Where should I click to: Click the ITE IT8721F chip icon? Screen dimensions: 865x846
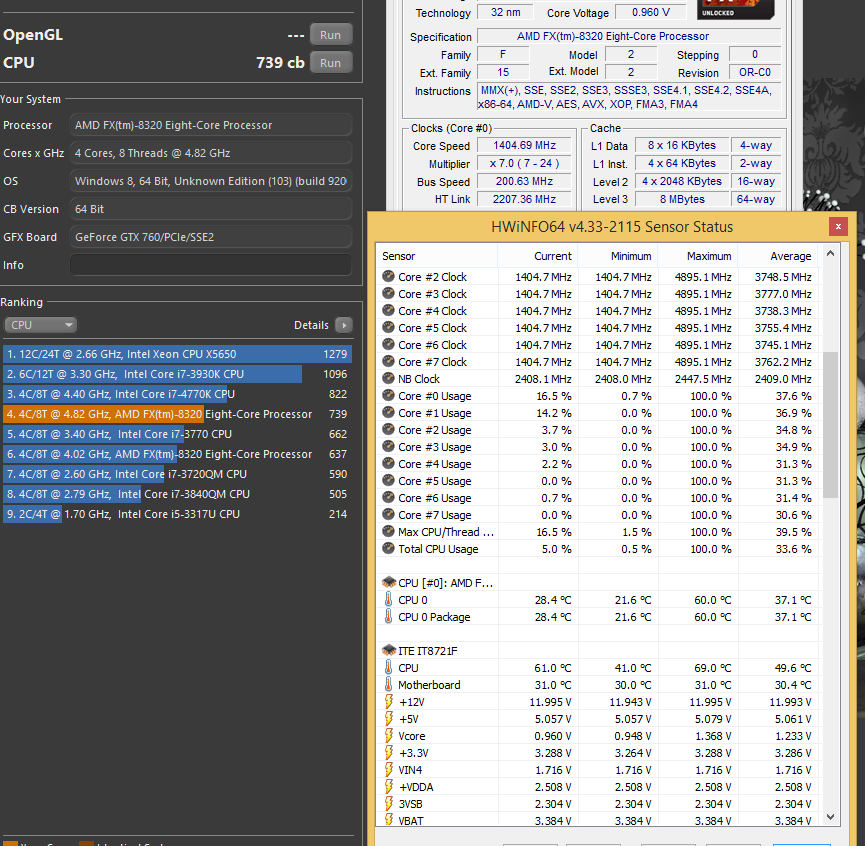coord(389,650)
